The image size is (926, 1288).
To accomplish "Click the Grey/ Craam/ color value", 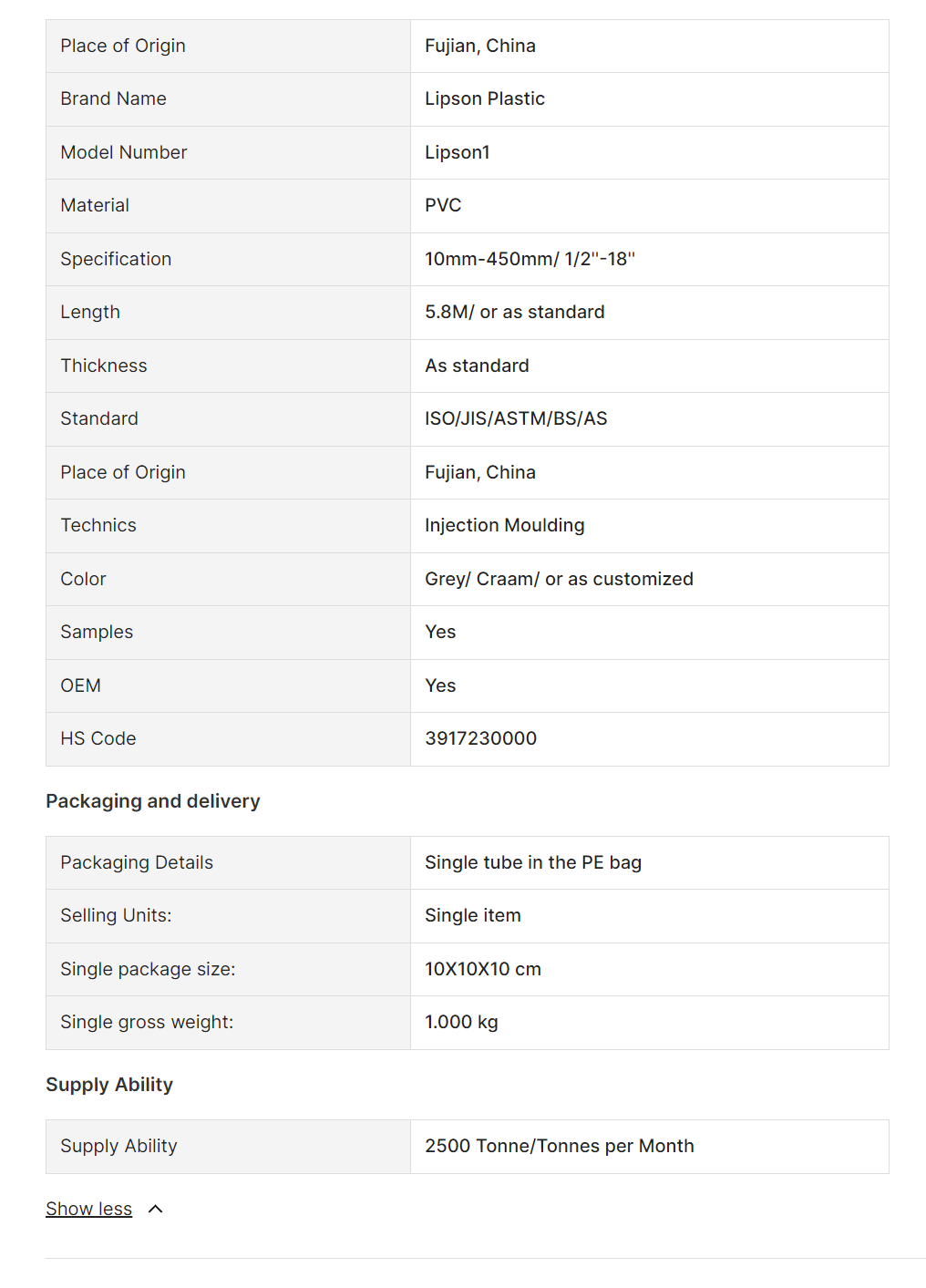I will (x=559, y=579).
